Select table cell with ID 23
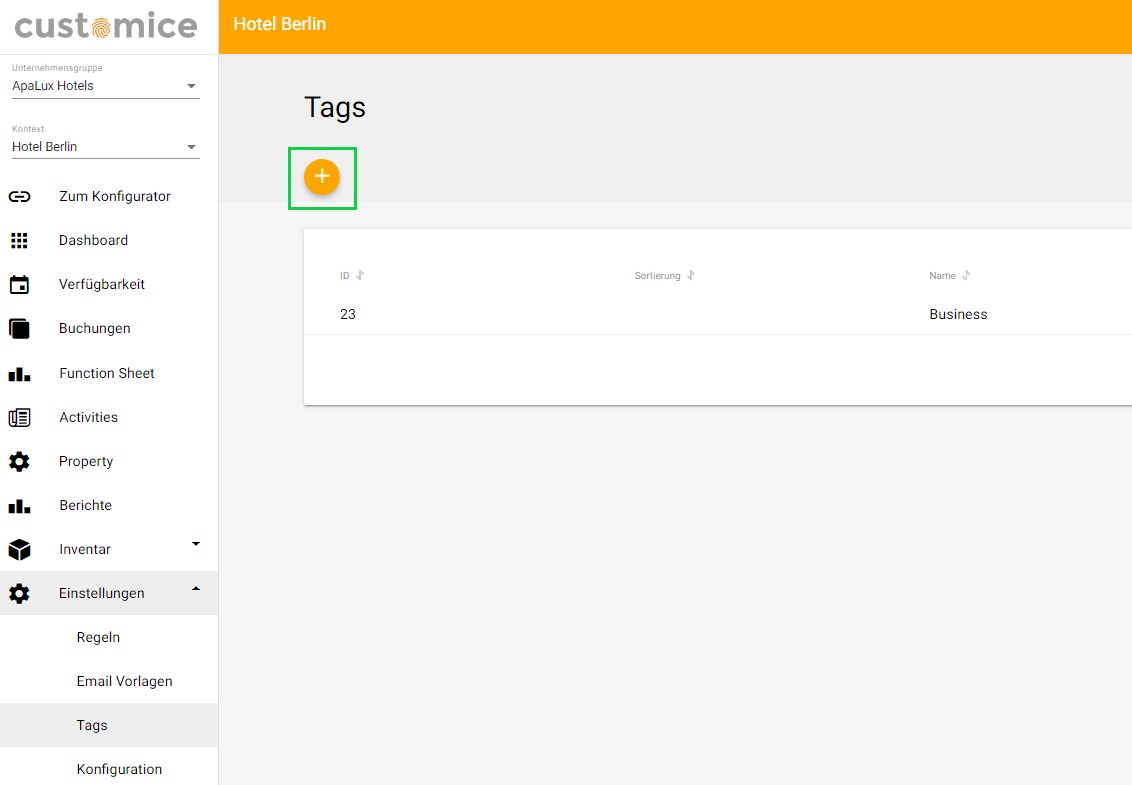The height and width of the screenshot is (785, 1132). 348,314
